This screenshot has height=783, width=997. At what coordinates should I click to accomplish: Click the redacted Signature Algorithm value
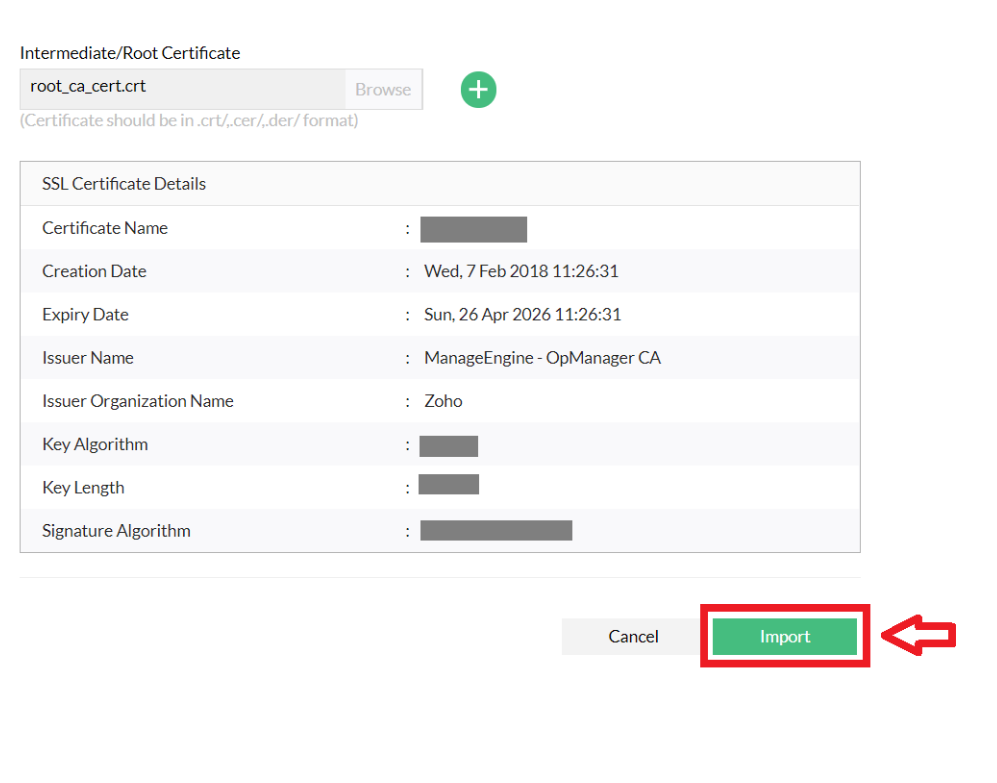point(496,530)
